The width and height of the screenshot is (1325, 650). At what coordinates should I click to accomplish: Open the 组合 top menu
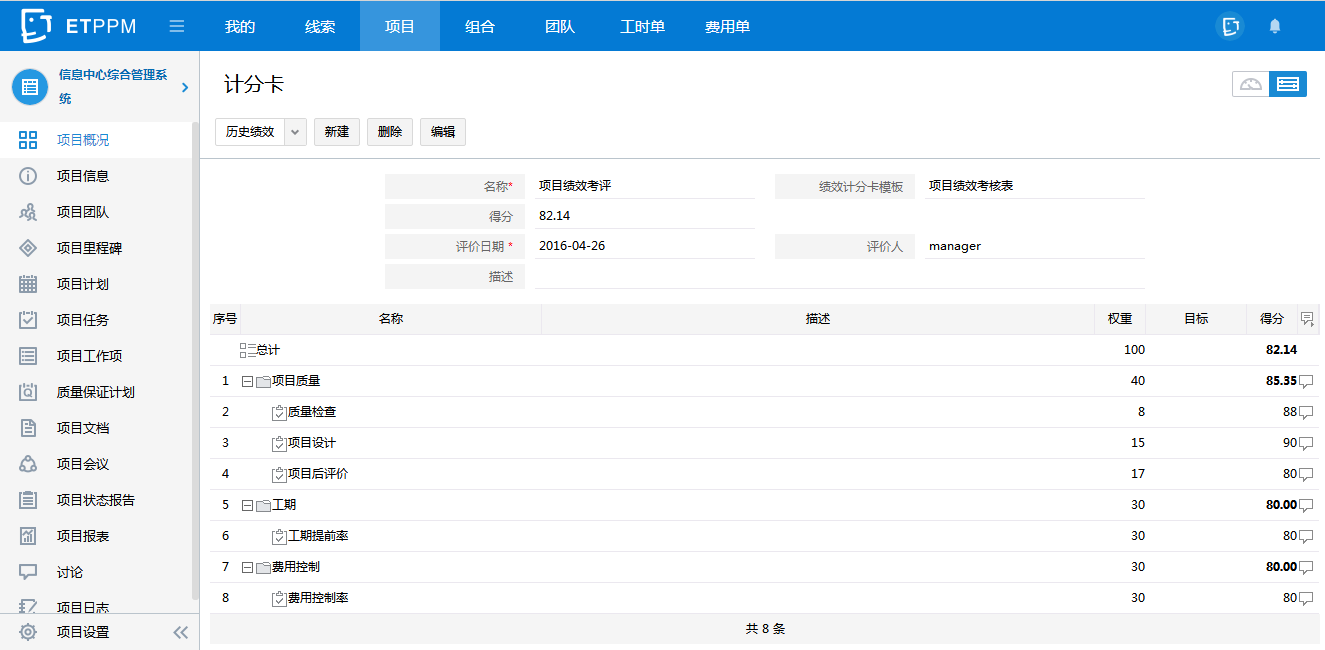[480, 26]
